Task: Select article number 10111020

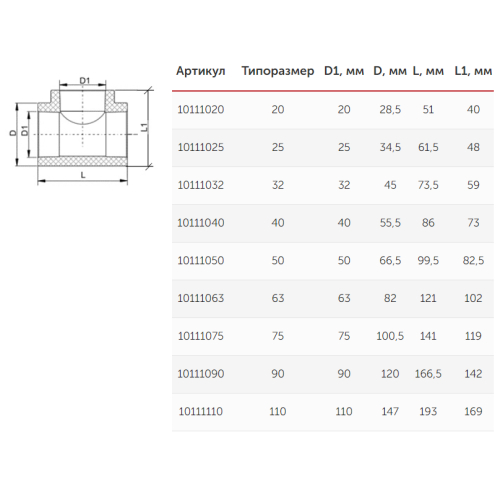Action: coord(201,110)
